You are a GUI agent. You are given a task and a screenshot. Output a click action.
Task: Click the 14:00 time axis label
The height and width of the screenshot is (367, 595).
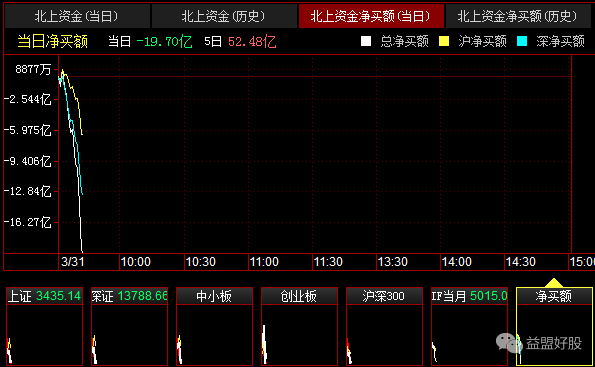(x=456, y=262)
